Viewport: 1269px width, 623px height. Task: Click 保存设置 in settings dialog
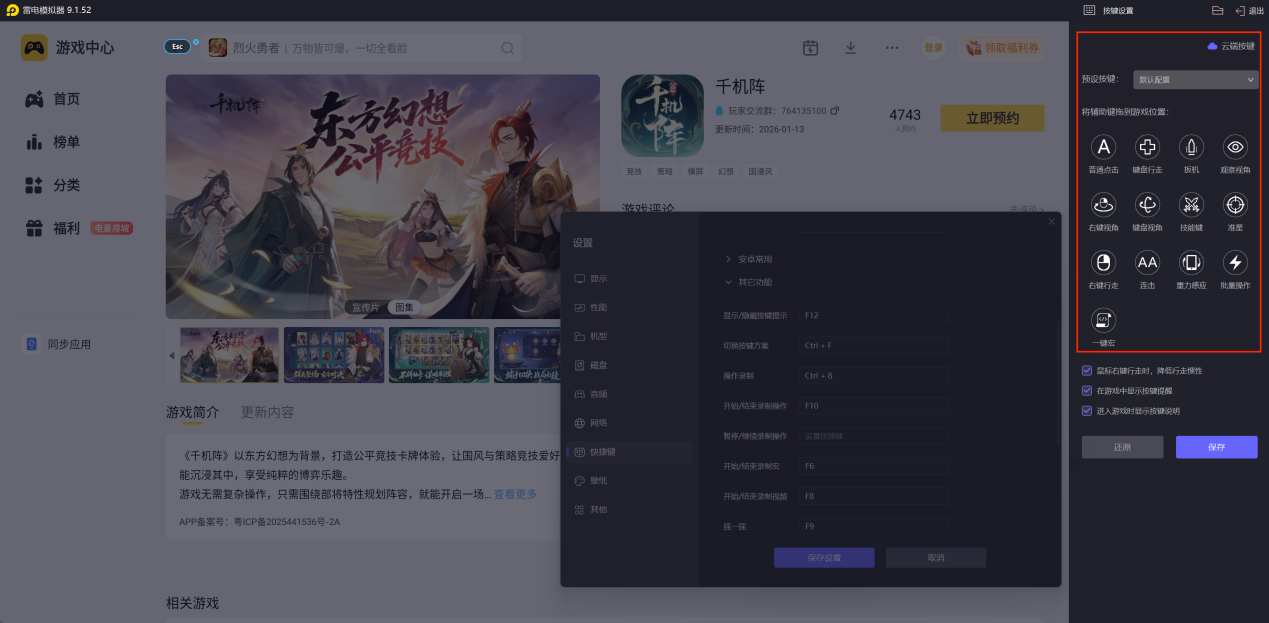824,557
